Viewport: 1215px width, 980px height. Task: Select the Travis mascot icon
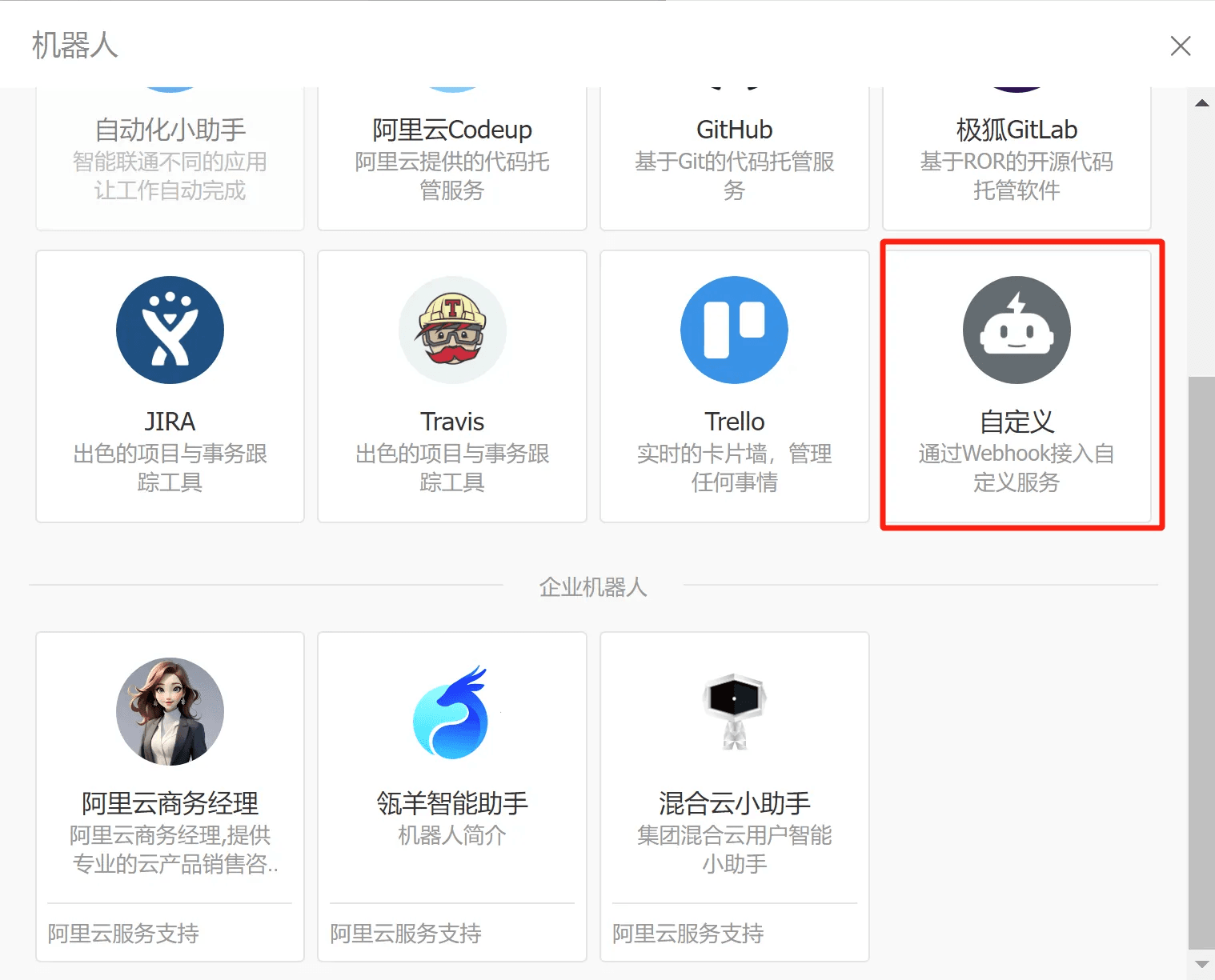coord(452,330)
